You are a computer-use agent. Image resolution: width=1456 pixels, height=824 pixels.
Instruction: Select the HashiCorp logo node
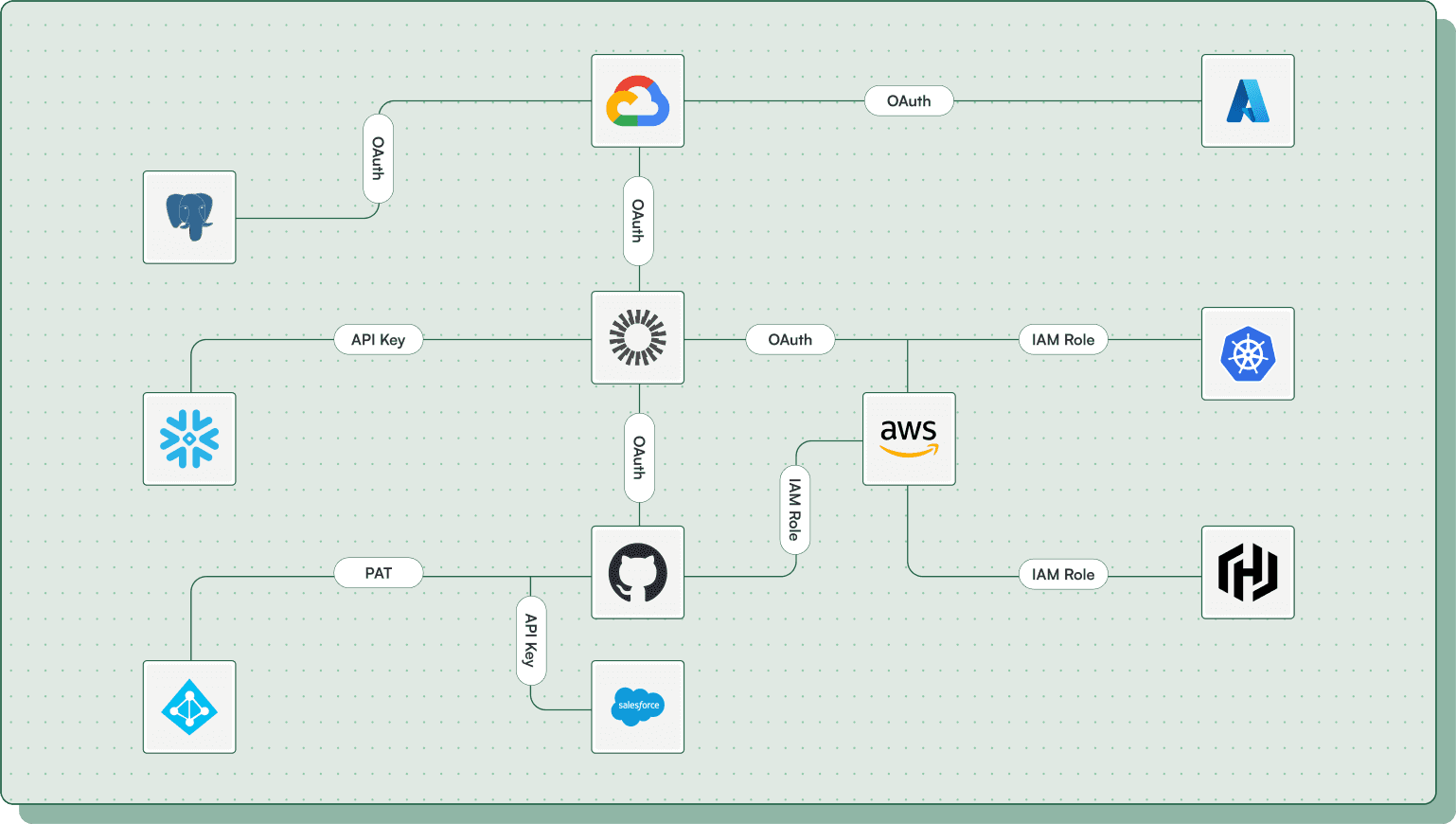(1248, 572)
